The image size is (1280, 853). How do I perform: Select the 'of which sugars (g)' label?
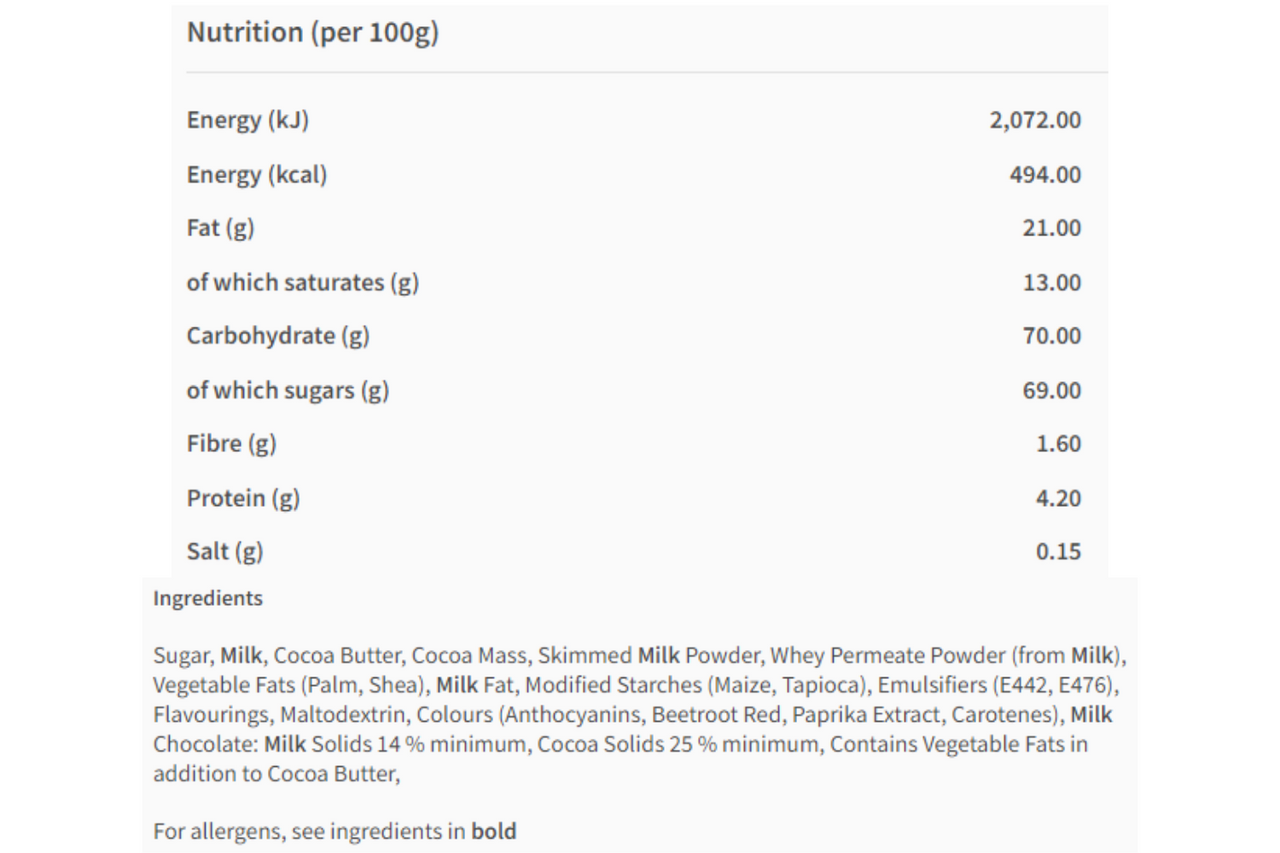coord(288,391)
